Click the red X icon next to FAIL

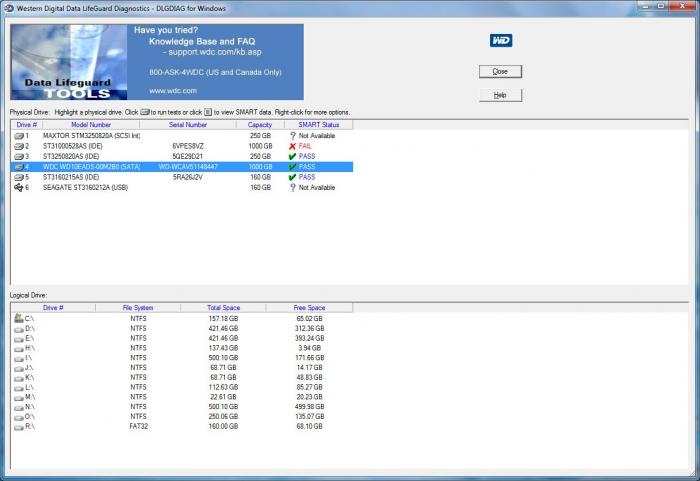pyautogui.click(x=292, y=146)
